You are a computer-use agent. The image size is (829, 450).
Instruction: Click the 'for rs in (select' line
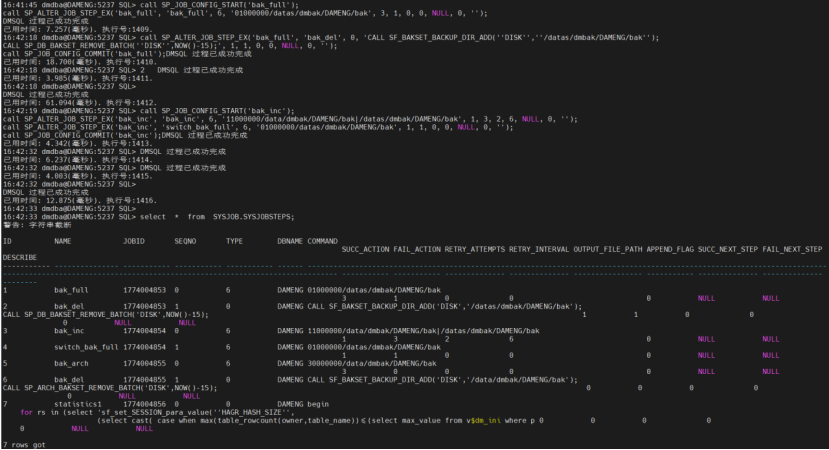click(x=157, y=412)
